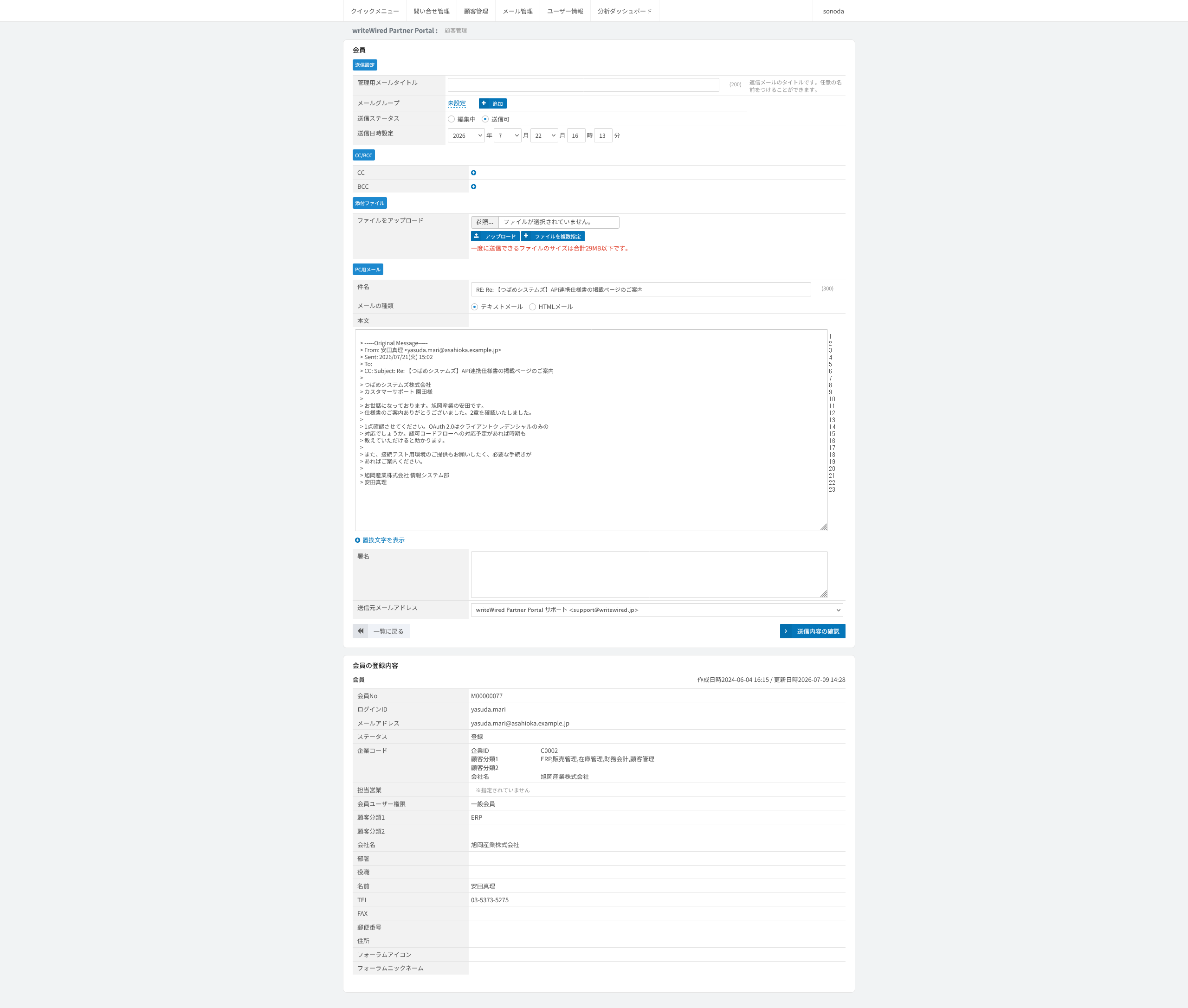1188x1008 pixels.
Task: Select 送信可 send status radio
Action: (x=485, y=119)
